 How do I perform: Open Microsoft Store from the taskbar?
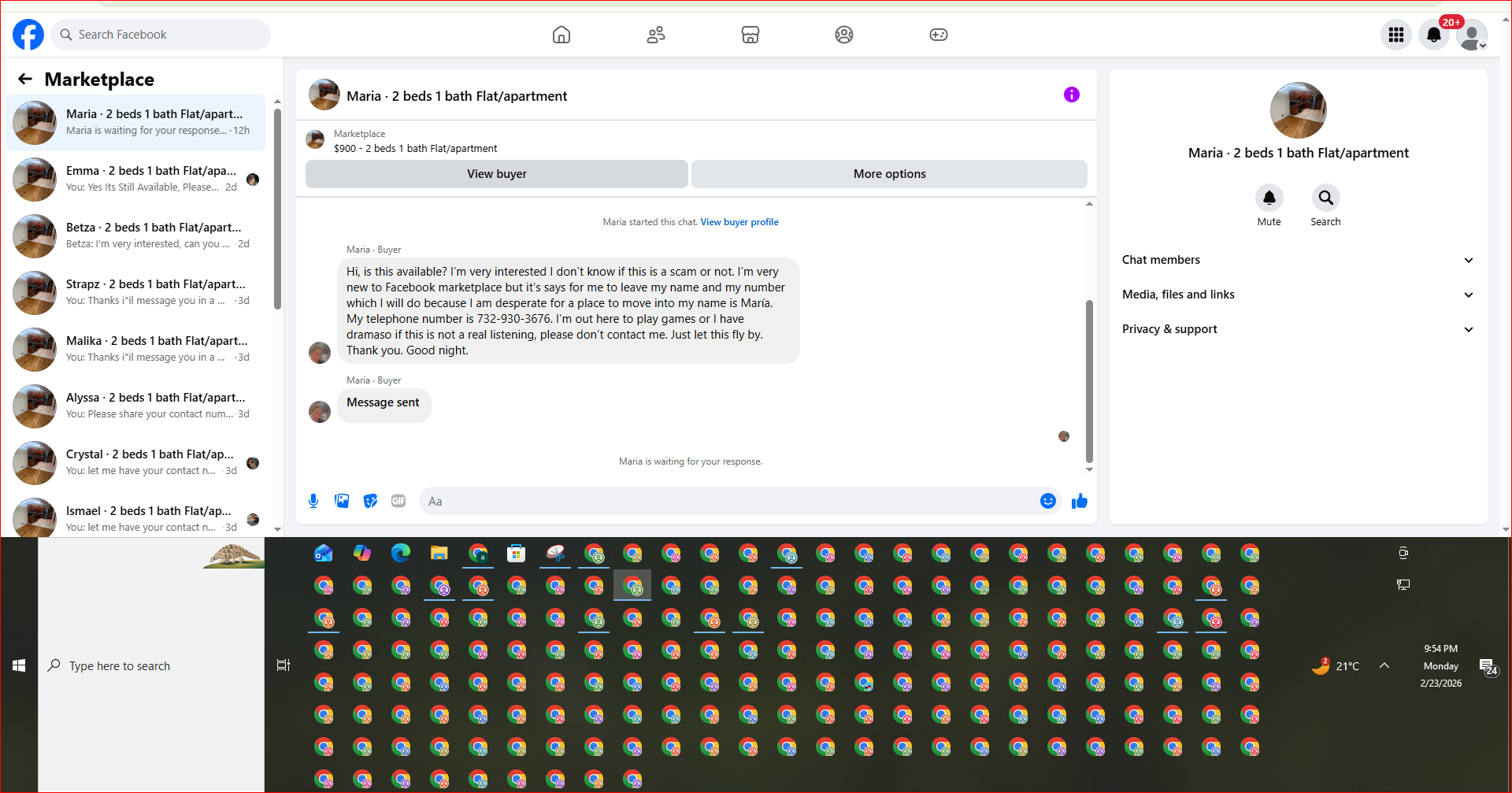coord(517,554)
